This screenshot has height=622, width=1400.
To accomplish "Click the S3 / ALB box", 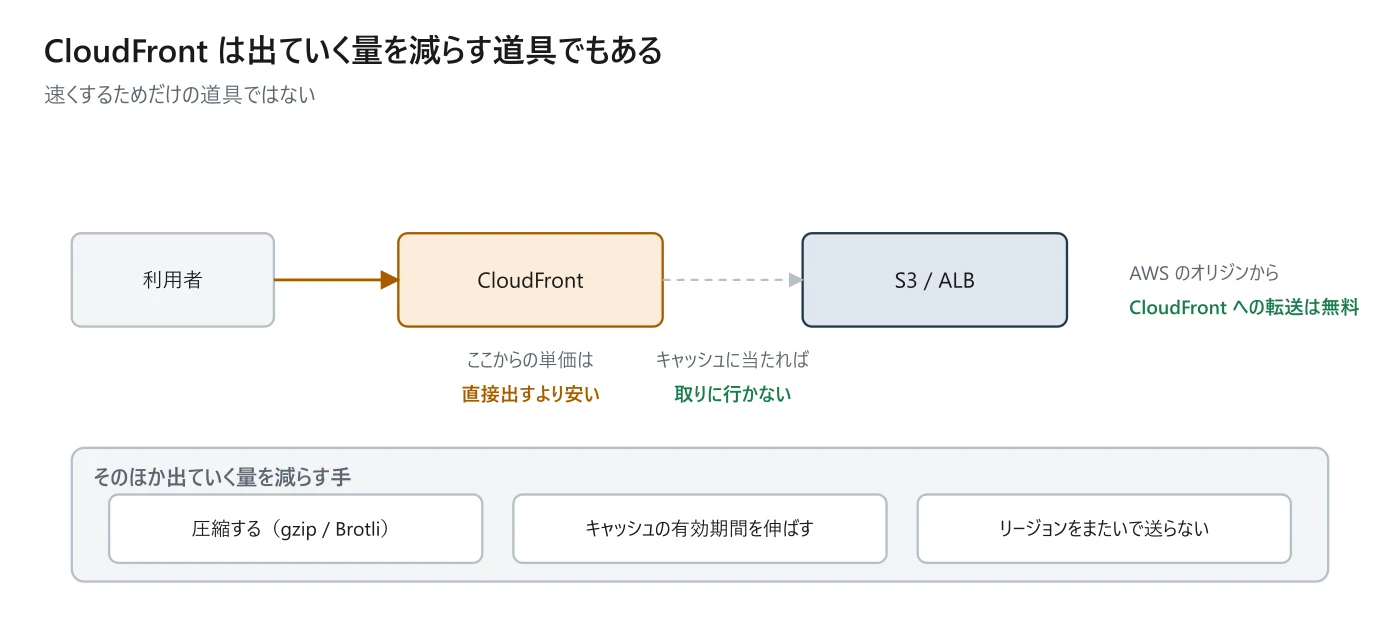I will [934, 280].
